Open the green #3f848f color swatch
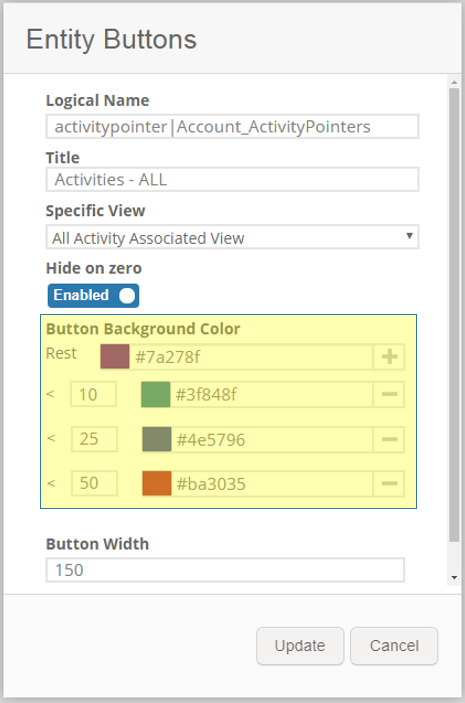This screenshot has width=465, height=703. (x=156, y=395)
